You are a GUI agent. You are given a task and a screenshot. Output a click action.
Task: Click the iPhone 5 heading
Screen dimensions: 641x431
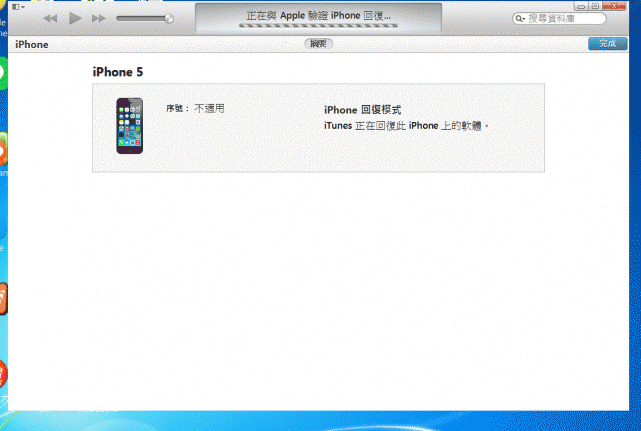tap(118, 72)
